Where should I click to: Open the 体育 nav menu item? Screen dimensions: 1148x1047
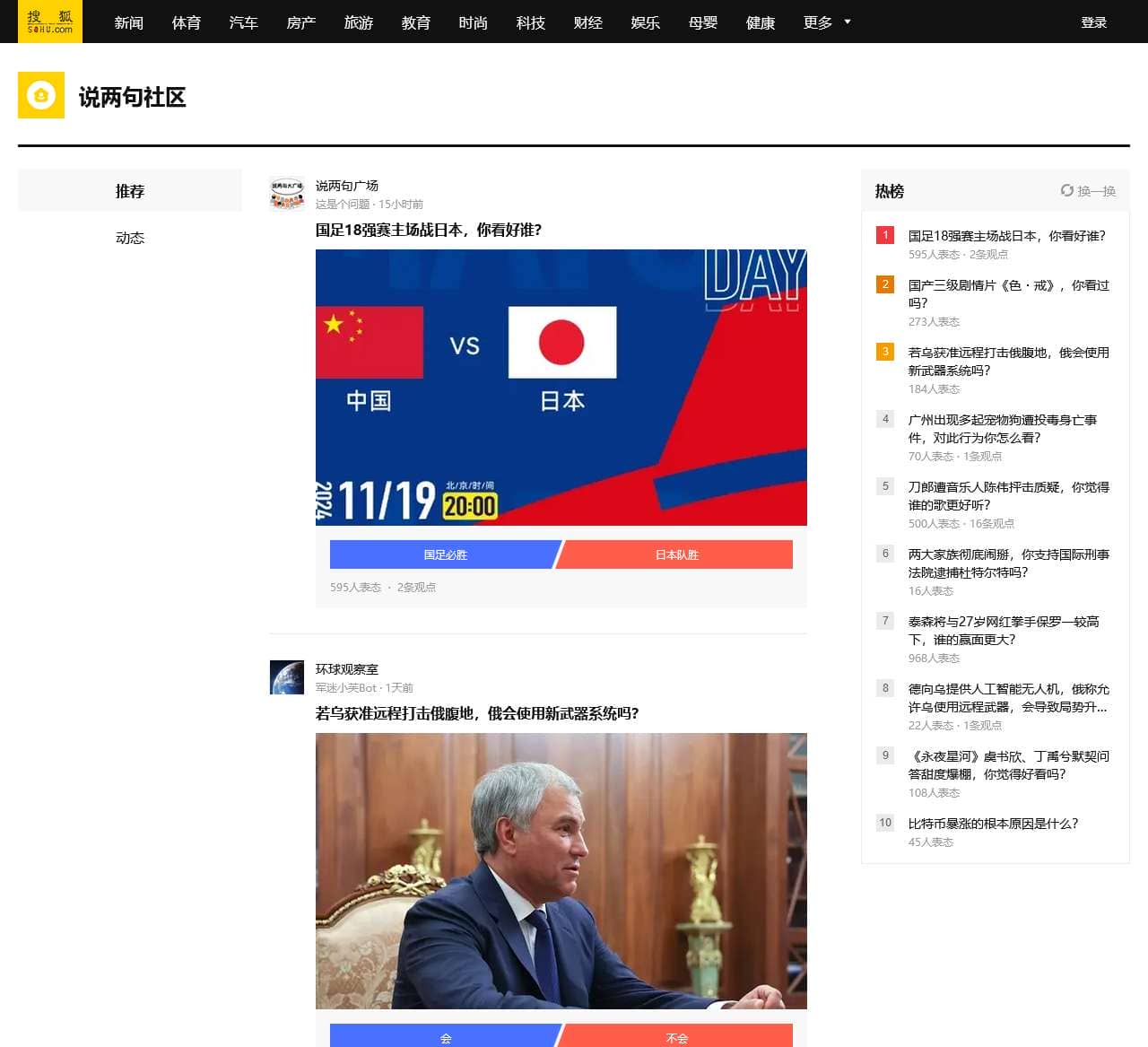[x=187, y=22]
